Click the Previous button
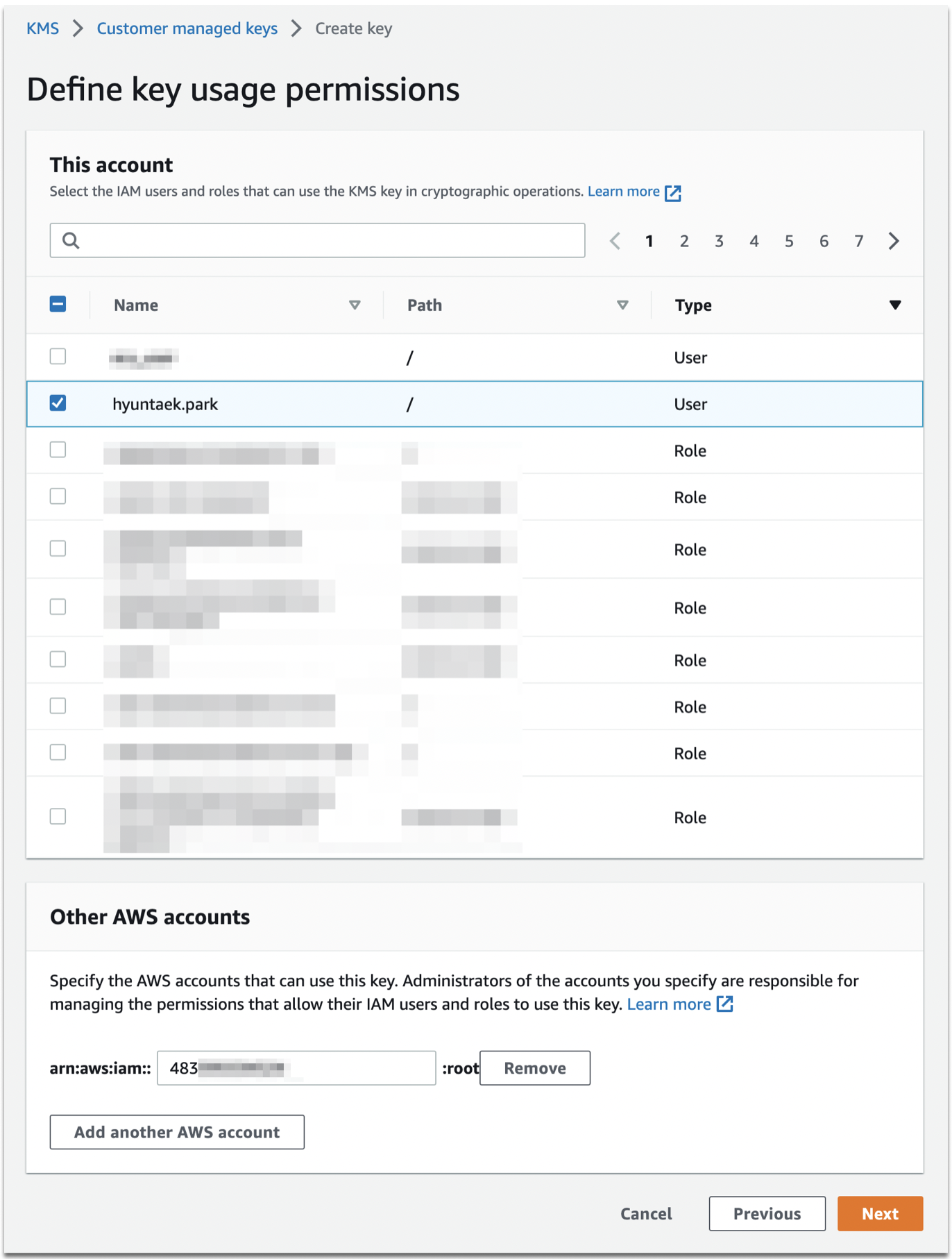 (x=767, y=1213)
